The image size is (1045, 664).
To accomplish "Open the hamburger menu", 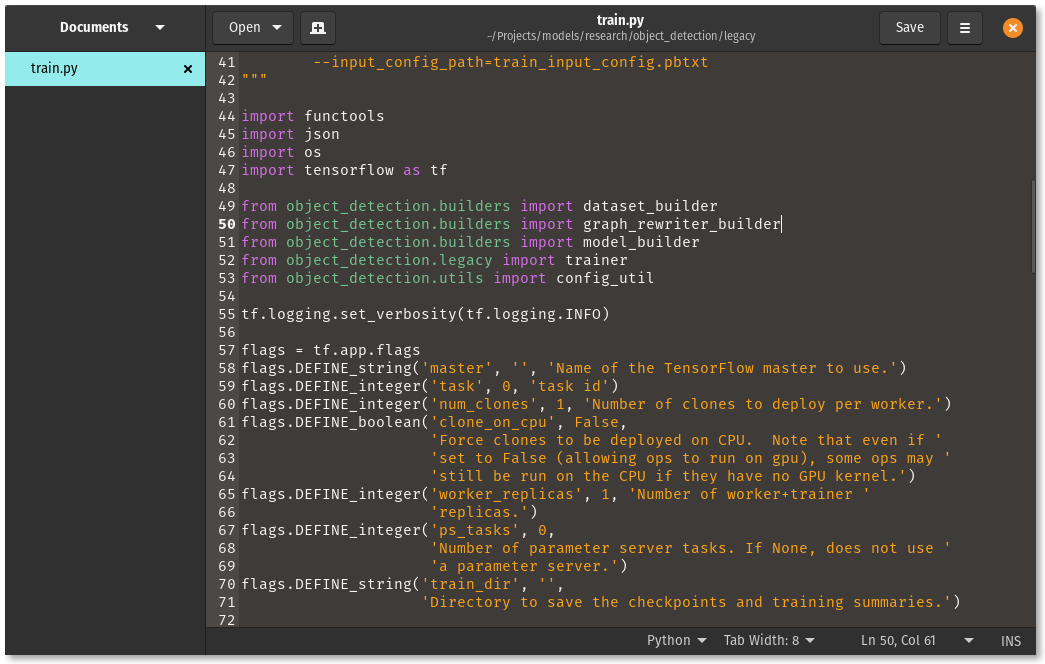I will pyautogui.click(x=964, y=28).
